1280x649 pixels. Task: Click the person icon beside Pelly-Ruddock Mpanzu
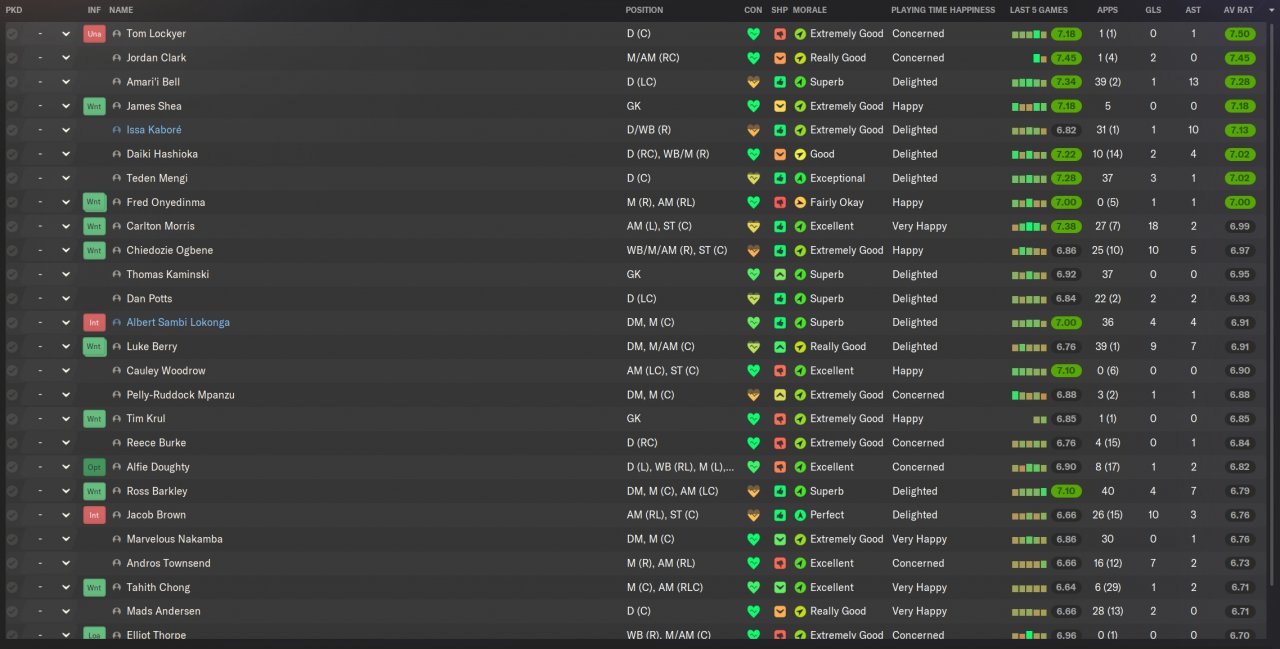(x=117, y=395)
